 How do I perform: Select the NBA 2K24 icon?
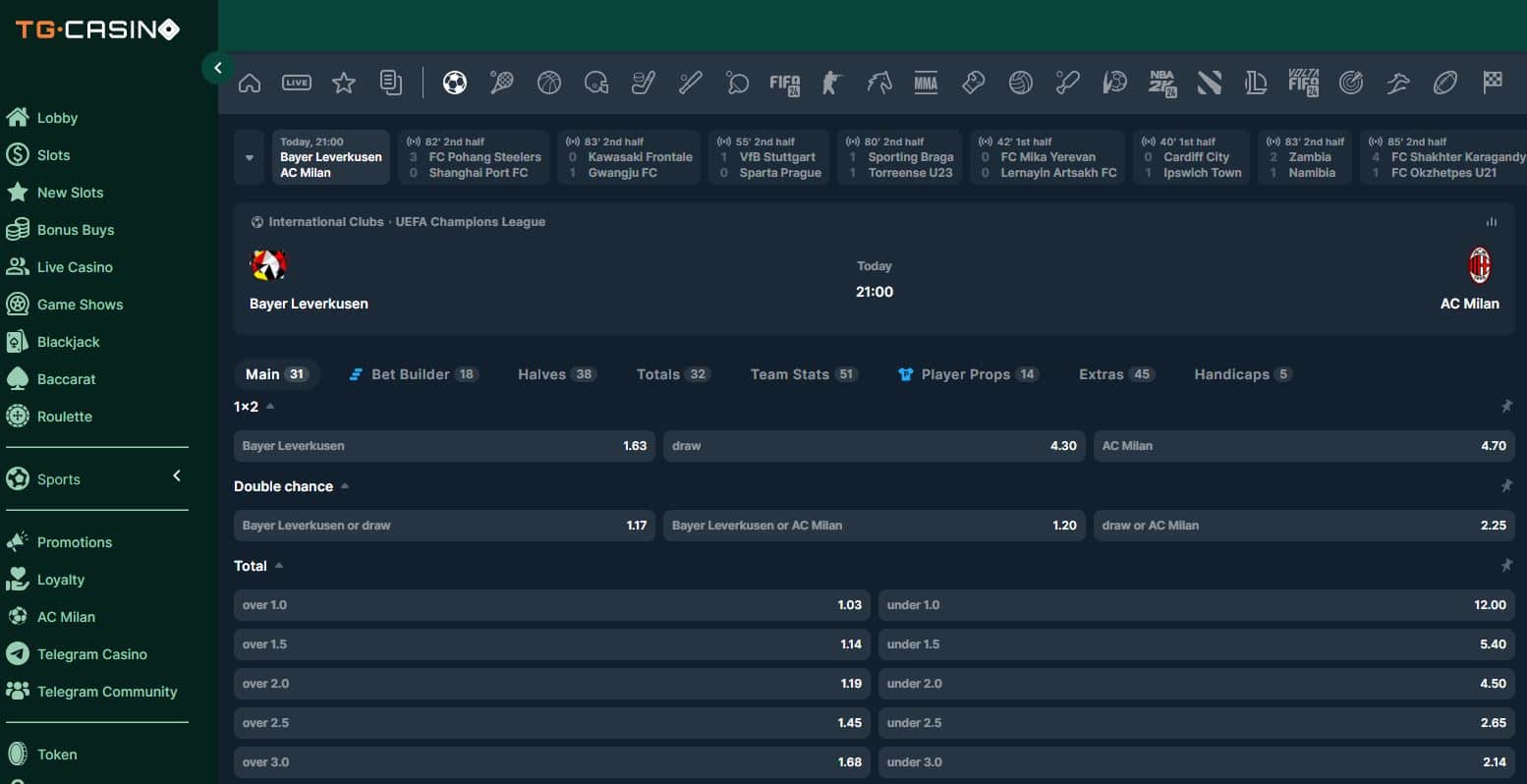(1161, 84)
